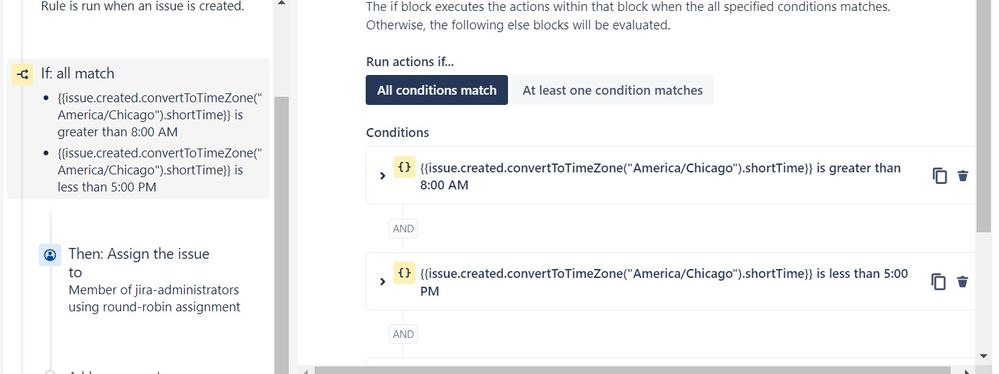Select the If: all match branch icon

tap(23, 74)
